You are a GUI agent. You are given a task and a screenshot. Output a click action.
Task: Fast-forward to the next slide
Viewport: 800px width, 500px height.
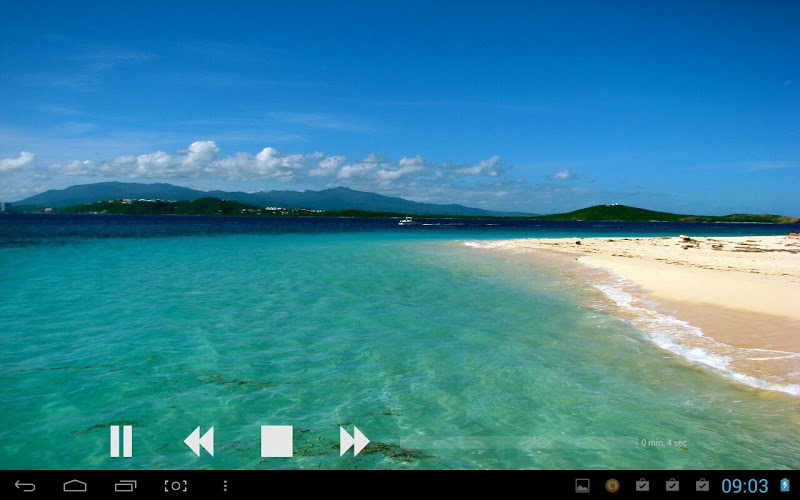355,441
